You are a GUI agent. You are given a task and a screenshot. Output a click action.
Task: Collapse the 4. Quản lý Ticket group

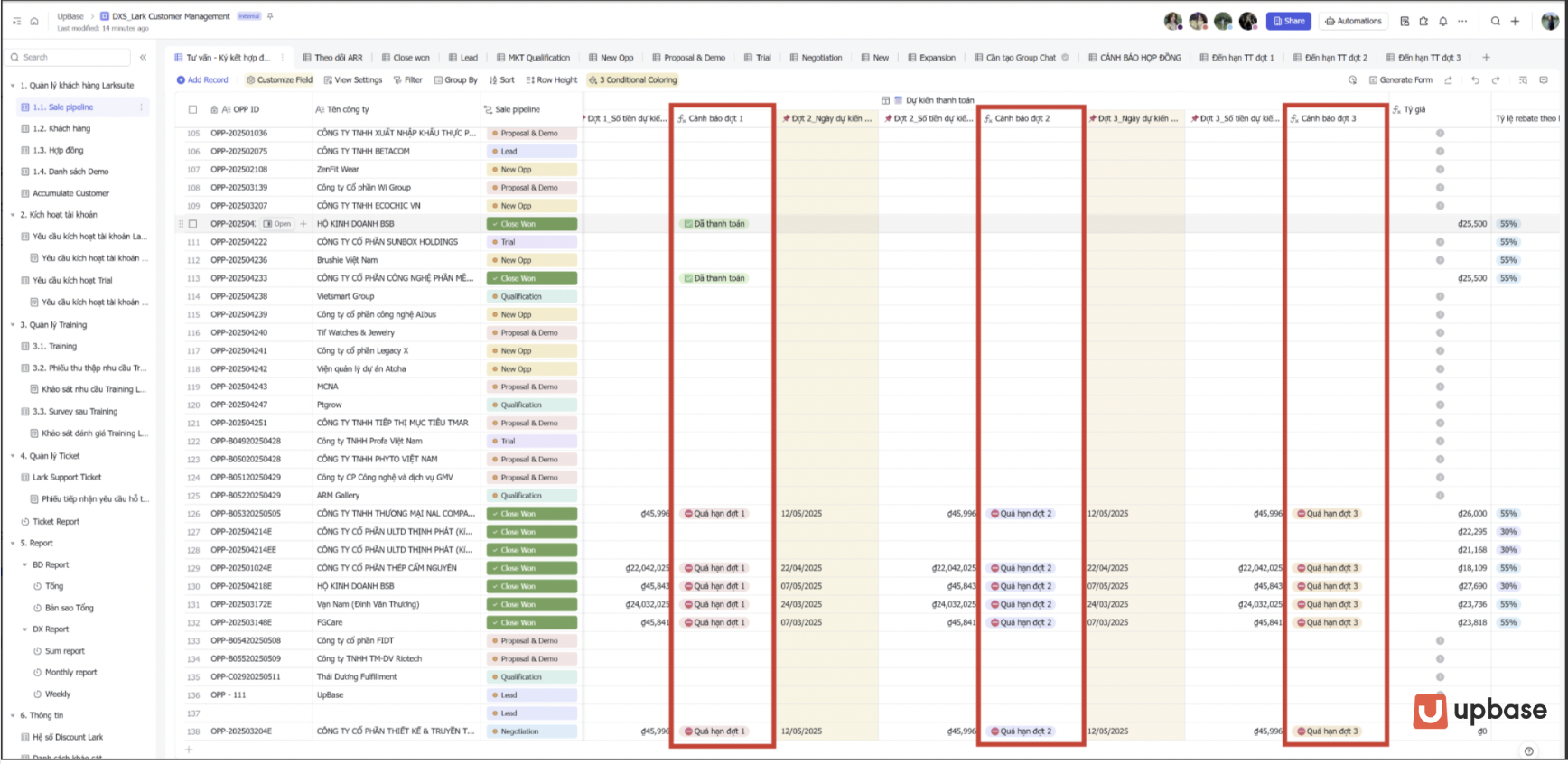[13, 456]
